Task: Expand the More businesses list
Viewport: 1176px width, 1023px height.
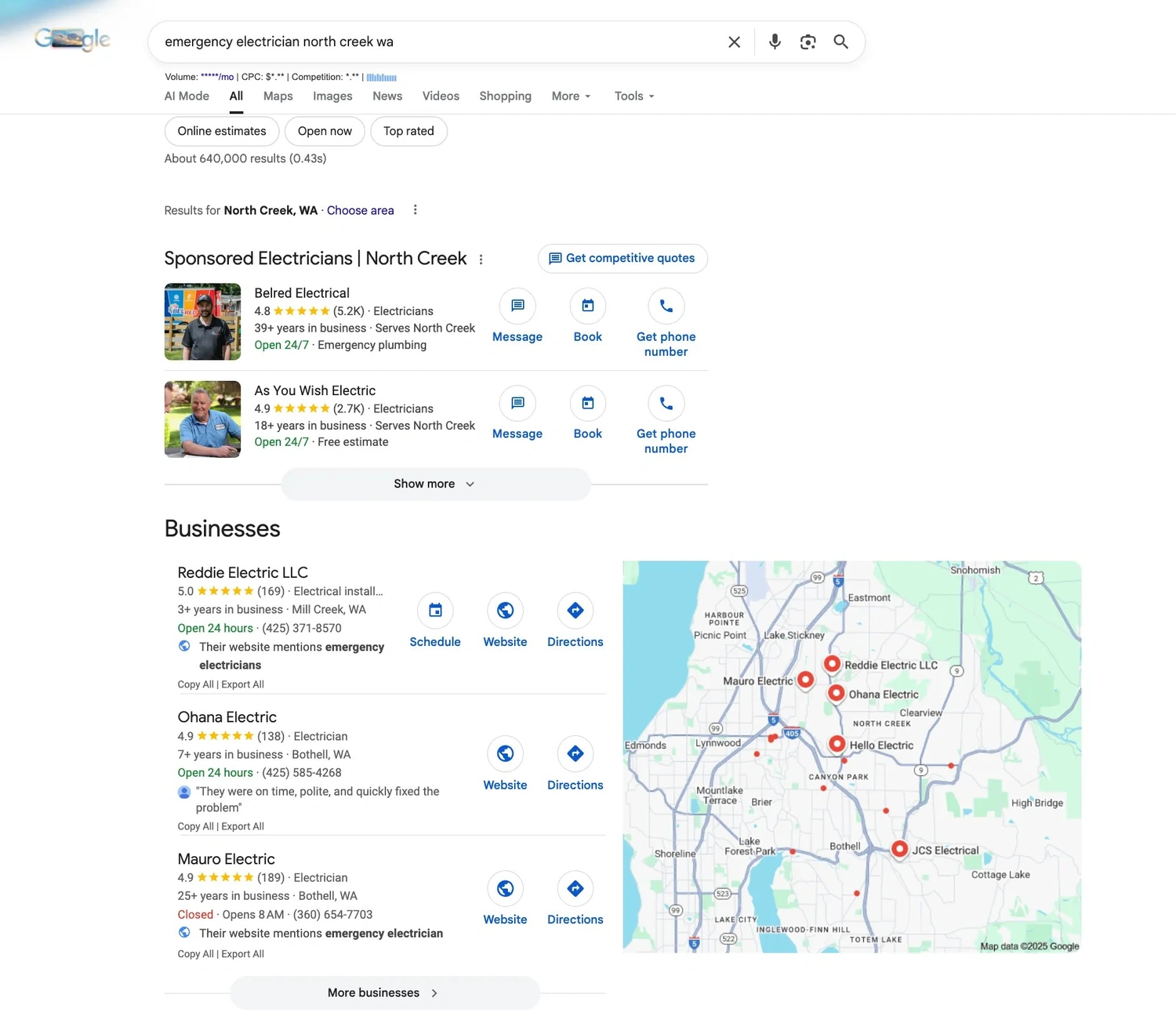Action: pos(385,993)
